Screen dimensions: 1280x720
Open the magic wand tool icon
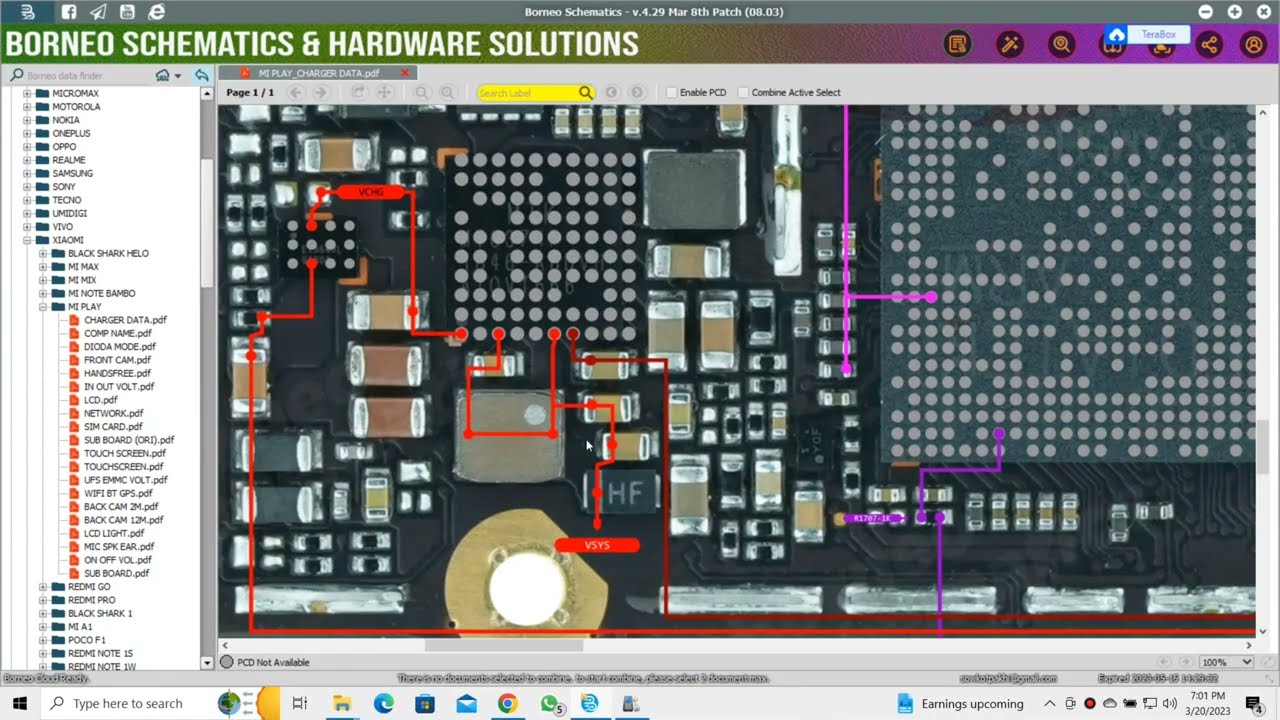click(x=1010, y=44)
